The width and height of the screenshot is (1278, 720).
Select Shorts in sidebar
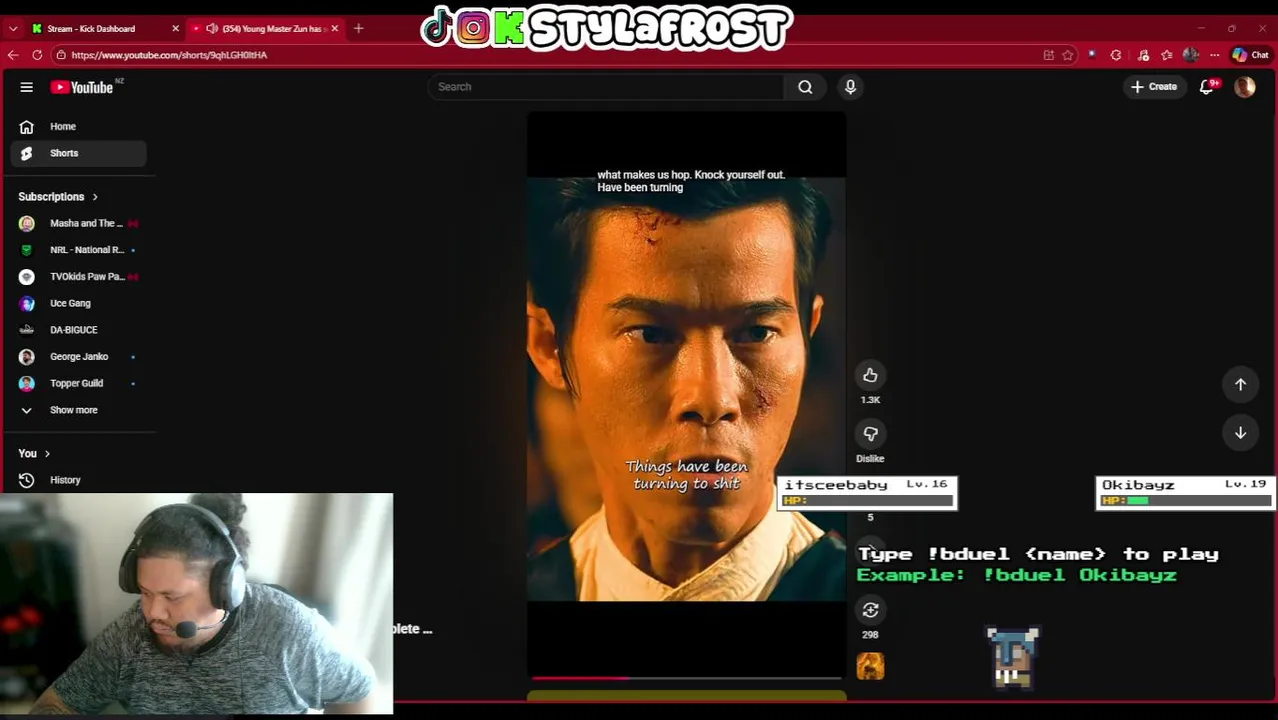(78, 153)
